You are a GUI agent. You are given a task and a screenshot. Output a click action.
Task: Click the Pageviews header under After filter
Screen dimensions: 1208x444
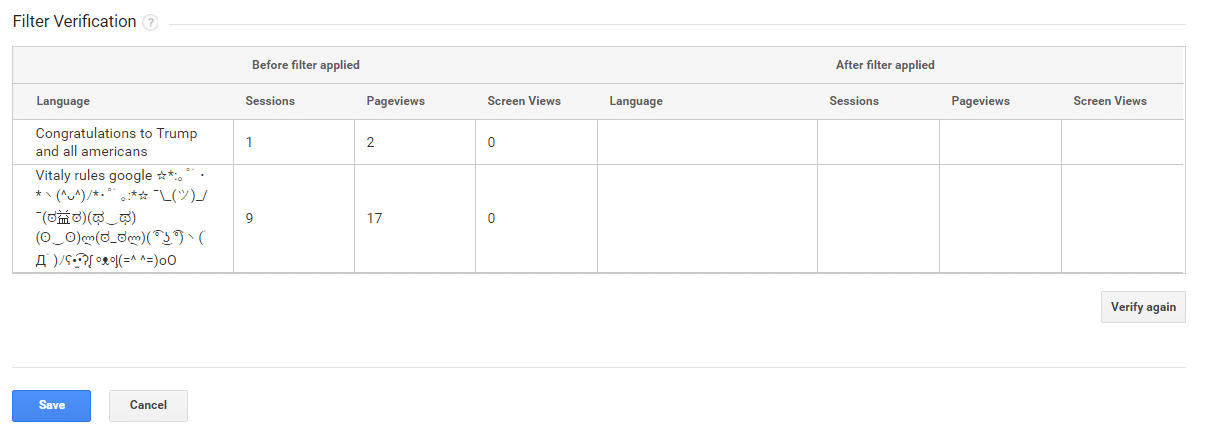tap(980, 101)
